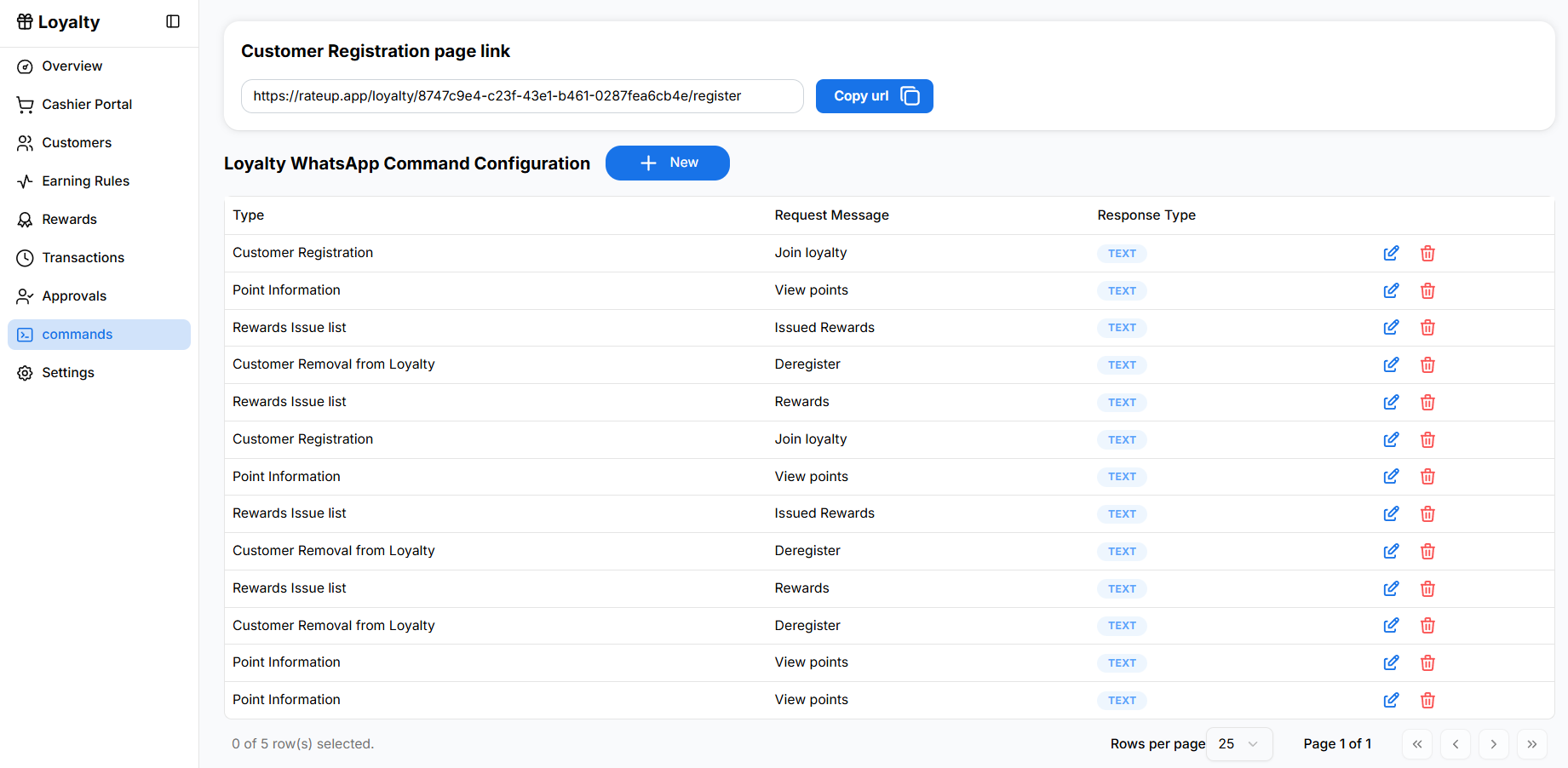Select Customers in the sidebar
The height and width of the screenshot is (768, 1568).
tap(78, 142)
